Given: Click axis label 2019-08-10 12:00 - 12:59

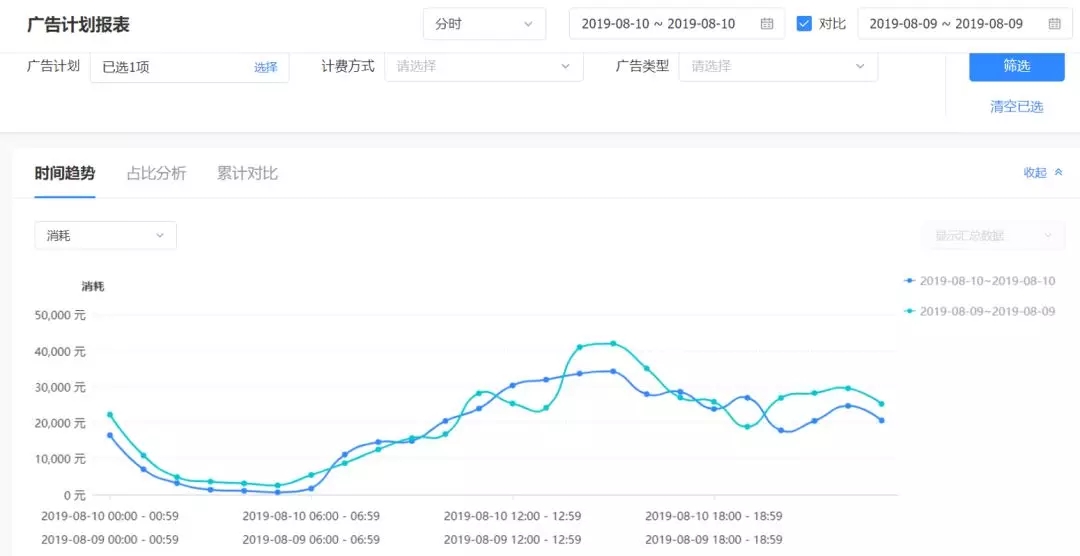Looking at the screenshot, I should [x=512, y=516].
